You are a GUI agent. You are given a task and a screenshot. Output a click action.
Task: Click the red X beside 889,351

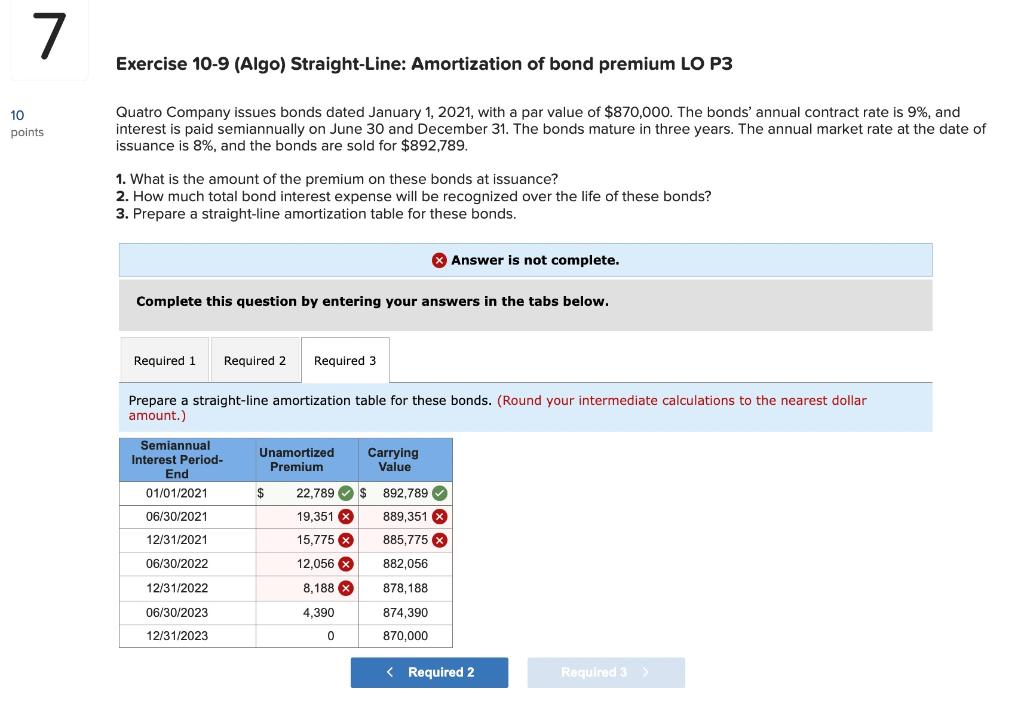[440, 516]
